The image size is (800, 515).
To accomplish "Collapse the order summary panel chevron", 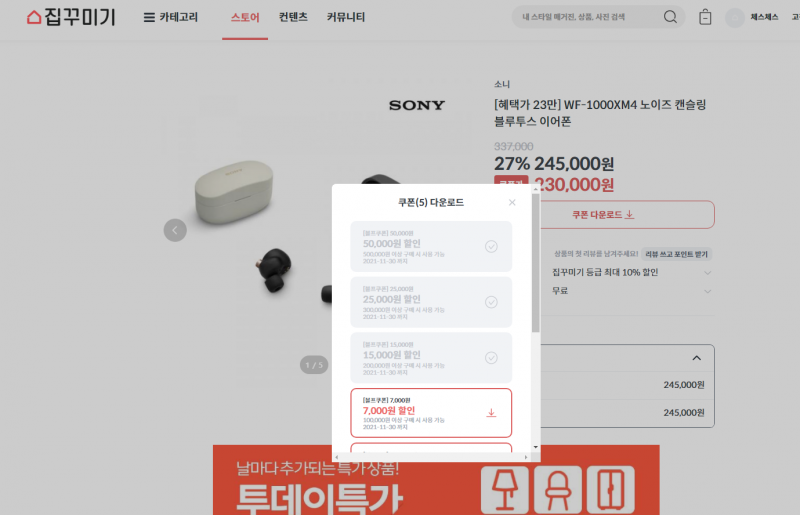I will [x=696, y=358].
